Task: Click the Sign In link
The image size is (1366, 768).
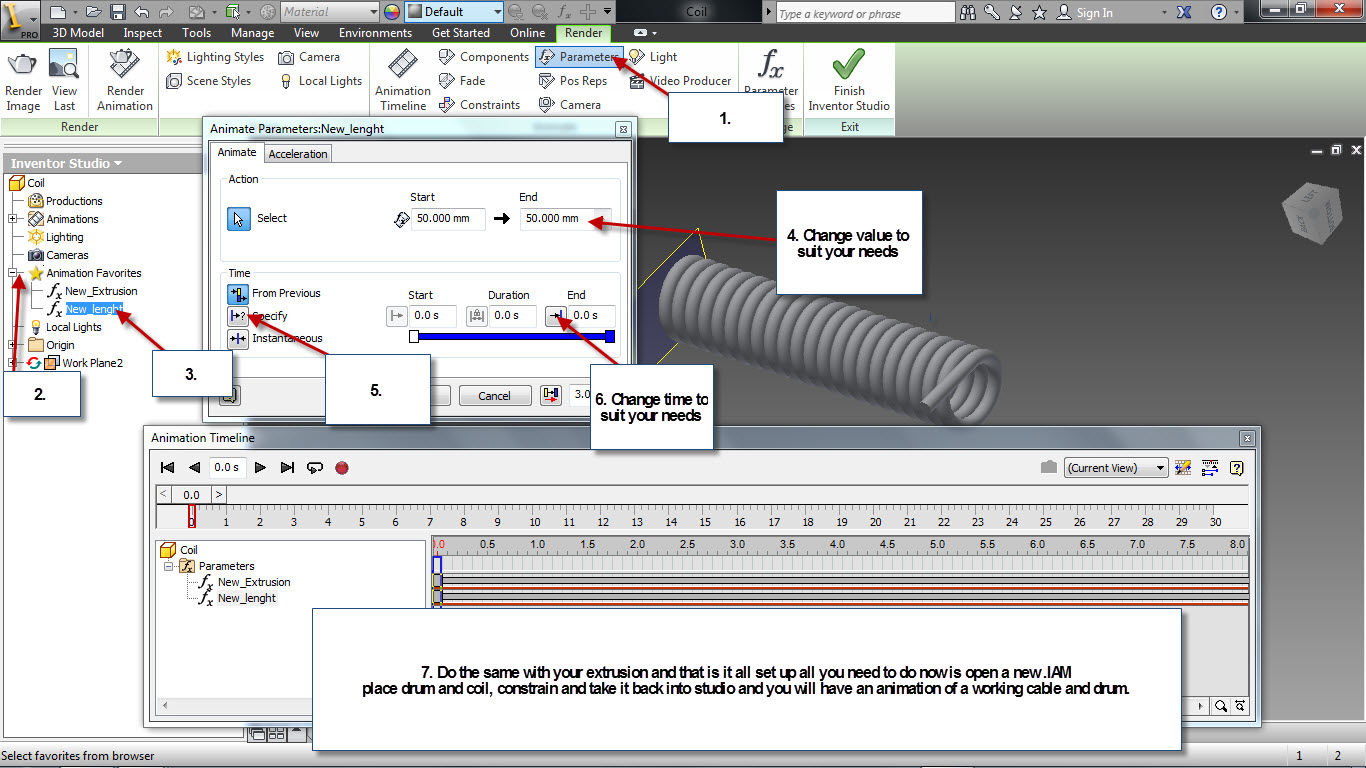Action: coord(1095,13)
